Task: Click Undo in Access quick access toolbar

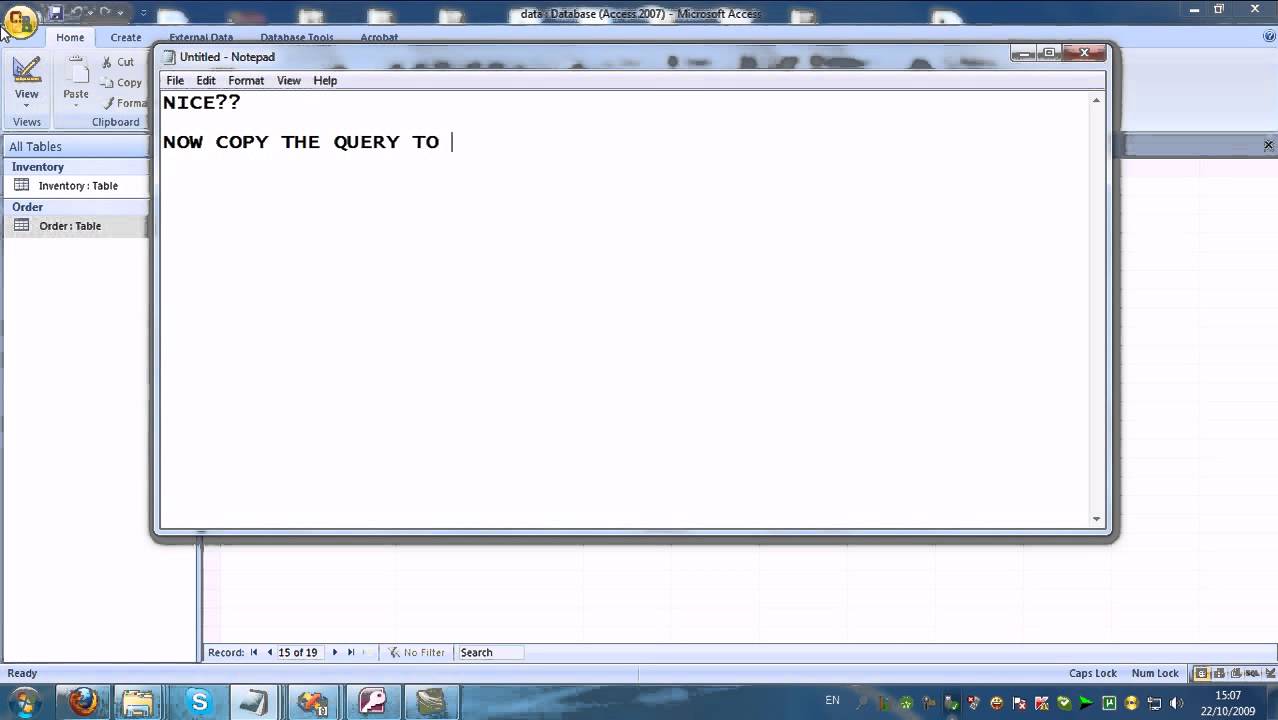Action: click(76, 13)
